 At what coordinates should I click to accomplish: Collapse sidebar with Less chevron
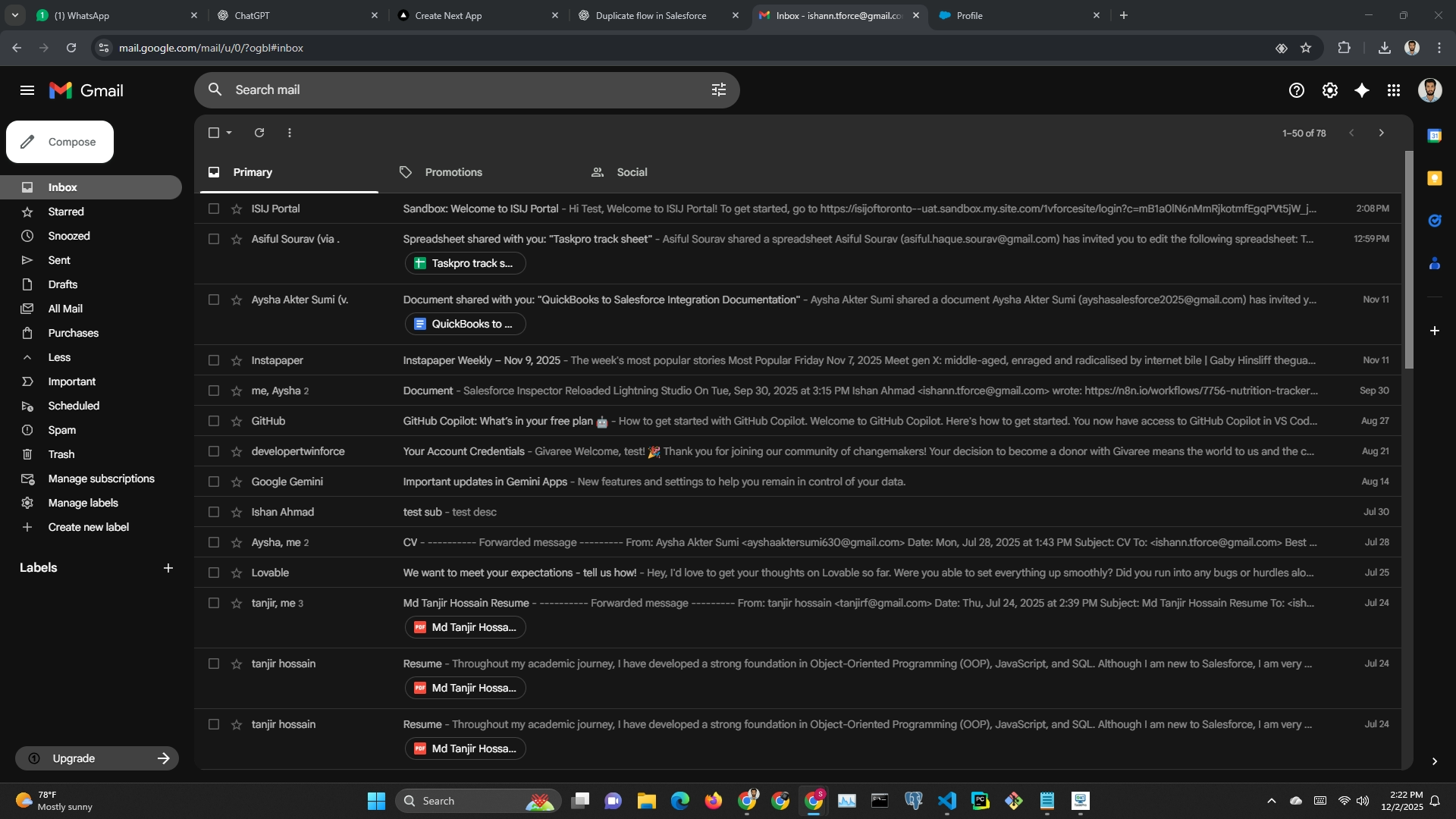[27, 357]
